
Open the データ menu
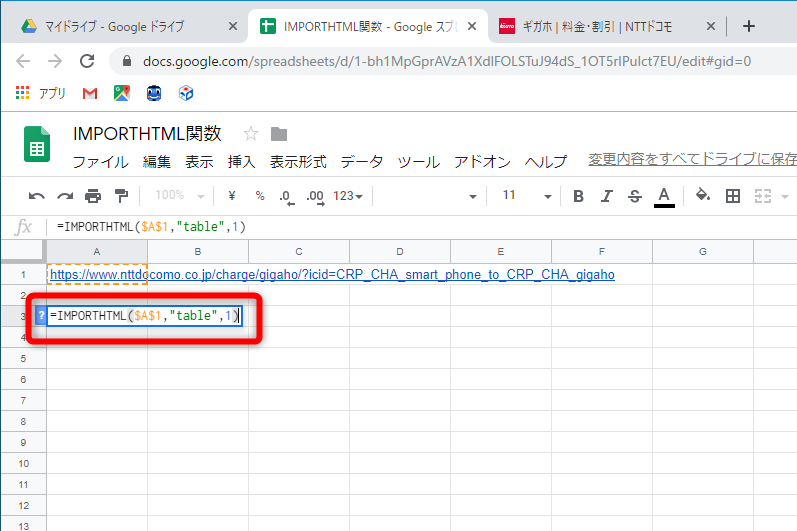coord(361,162)
